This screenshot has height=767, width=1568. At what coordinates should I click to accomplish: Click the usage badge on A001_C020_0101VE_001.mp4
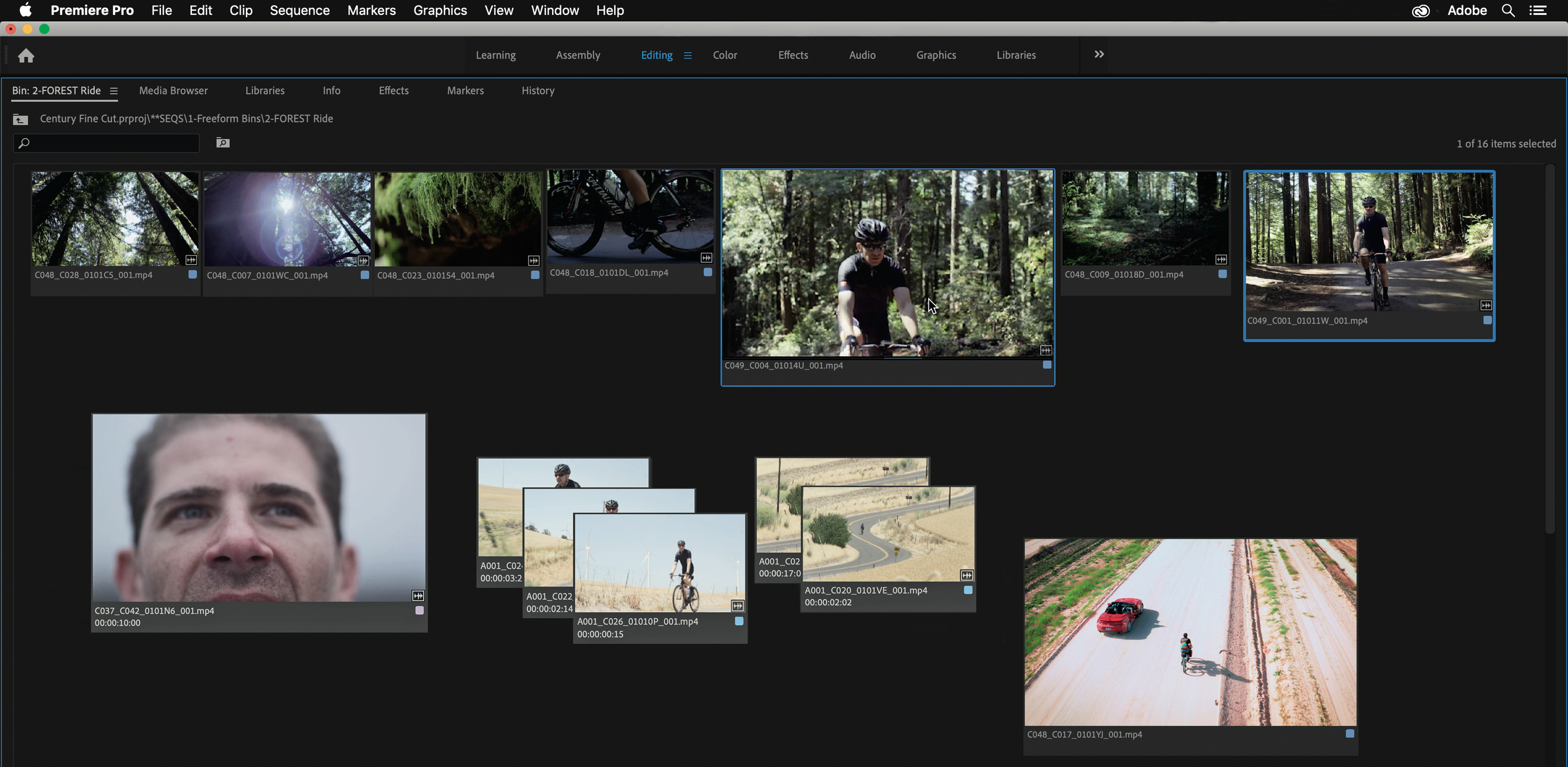(966, 575)
